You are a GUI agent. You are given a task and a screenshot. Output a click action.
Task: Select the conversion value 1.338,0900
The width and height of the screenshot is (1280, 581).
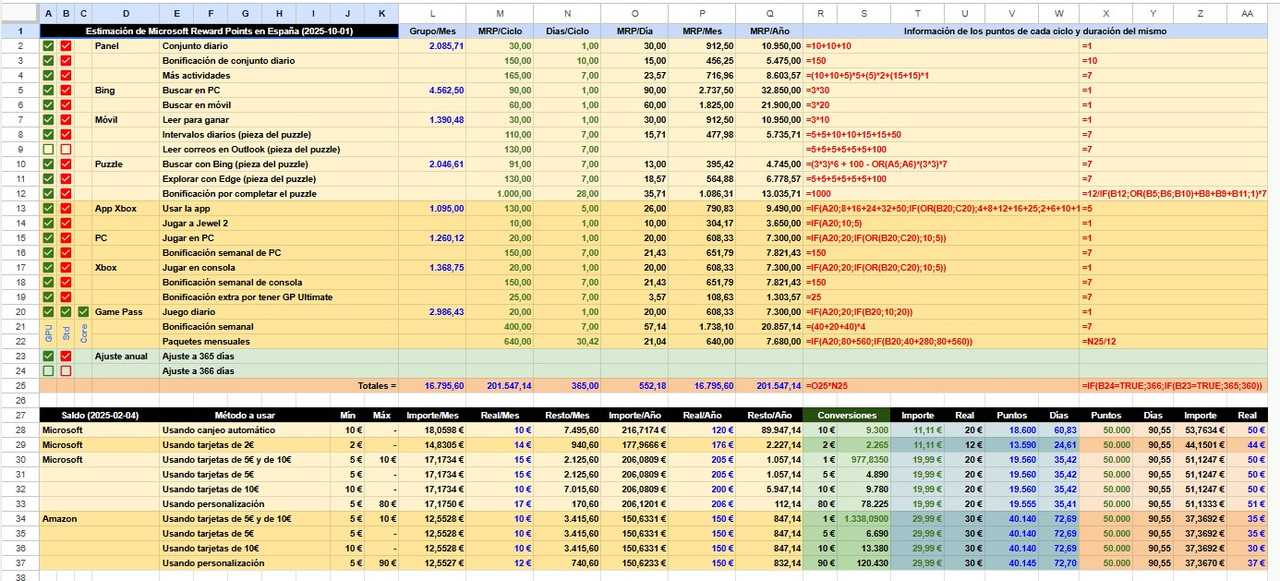(x=865, y=519)
